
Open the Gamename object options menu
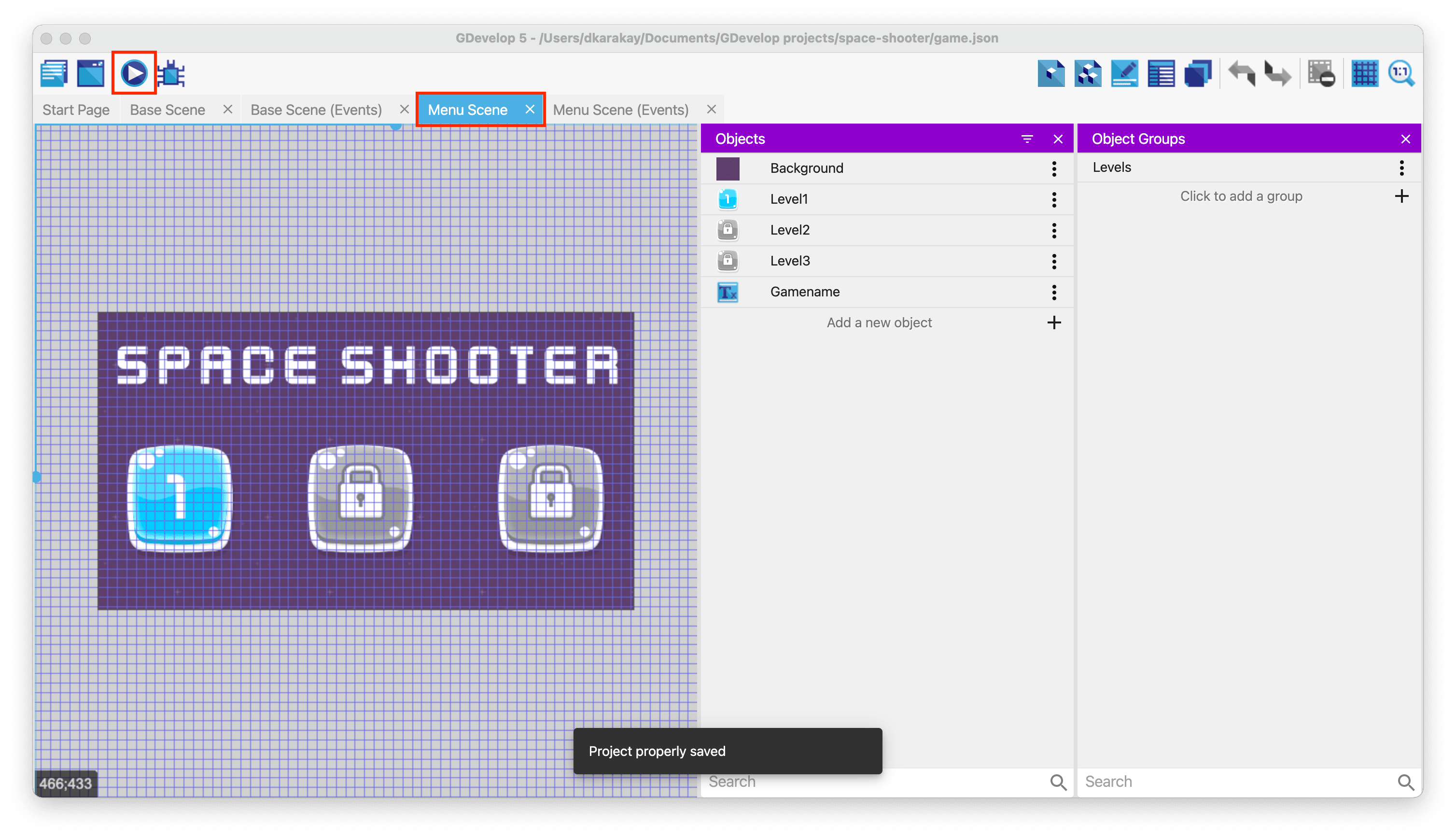tap(1054, 293)
